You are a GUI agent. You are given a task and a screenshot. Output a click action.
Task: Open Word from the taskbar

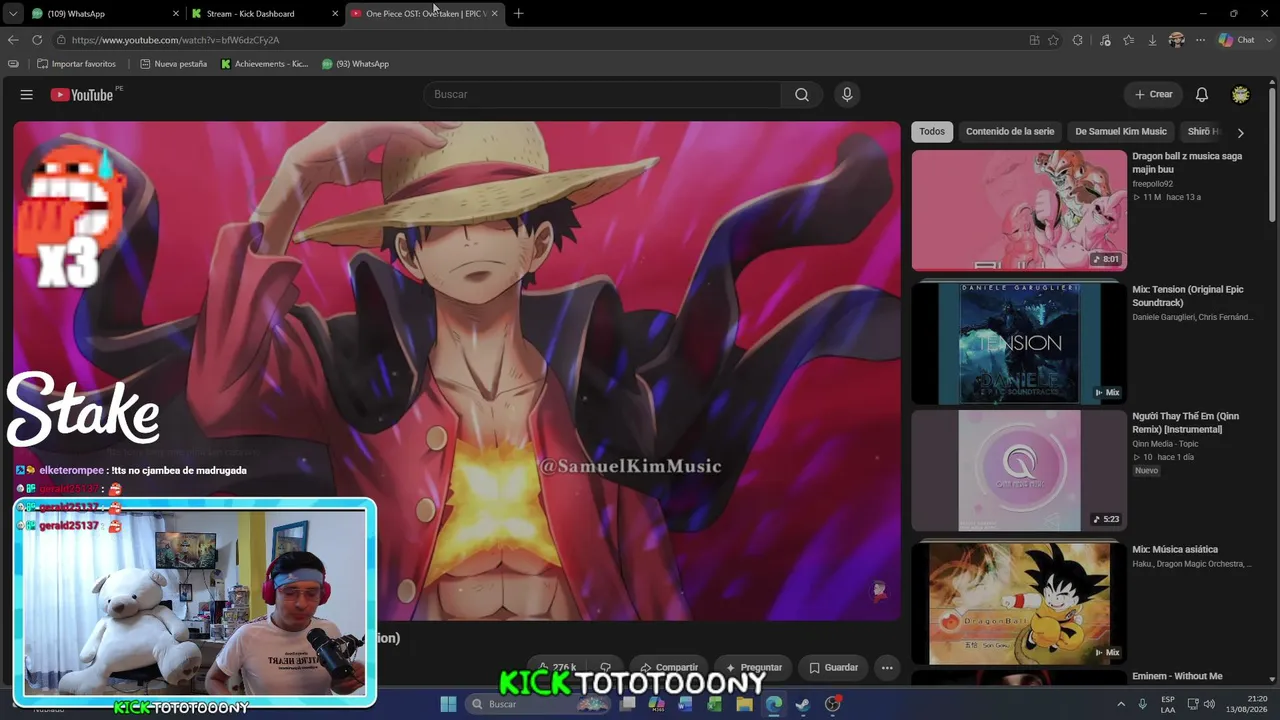coord(685,704)
